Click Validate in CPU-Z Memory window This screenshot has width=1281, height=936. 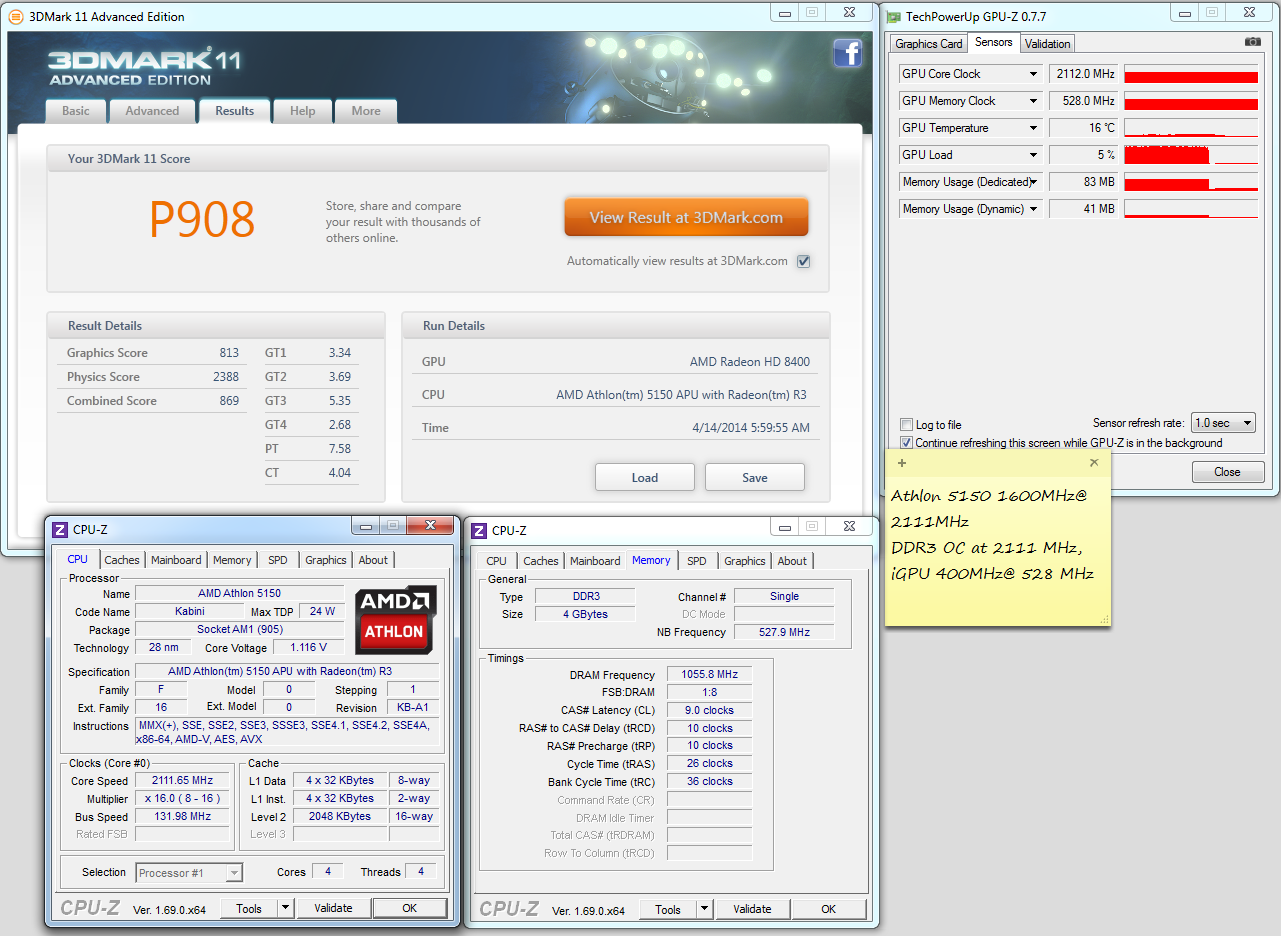pos(752,909)
